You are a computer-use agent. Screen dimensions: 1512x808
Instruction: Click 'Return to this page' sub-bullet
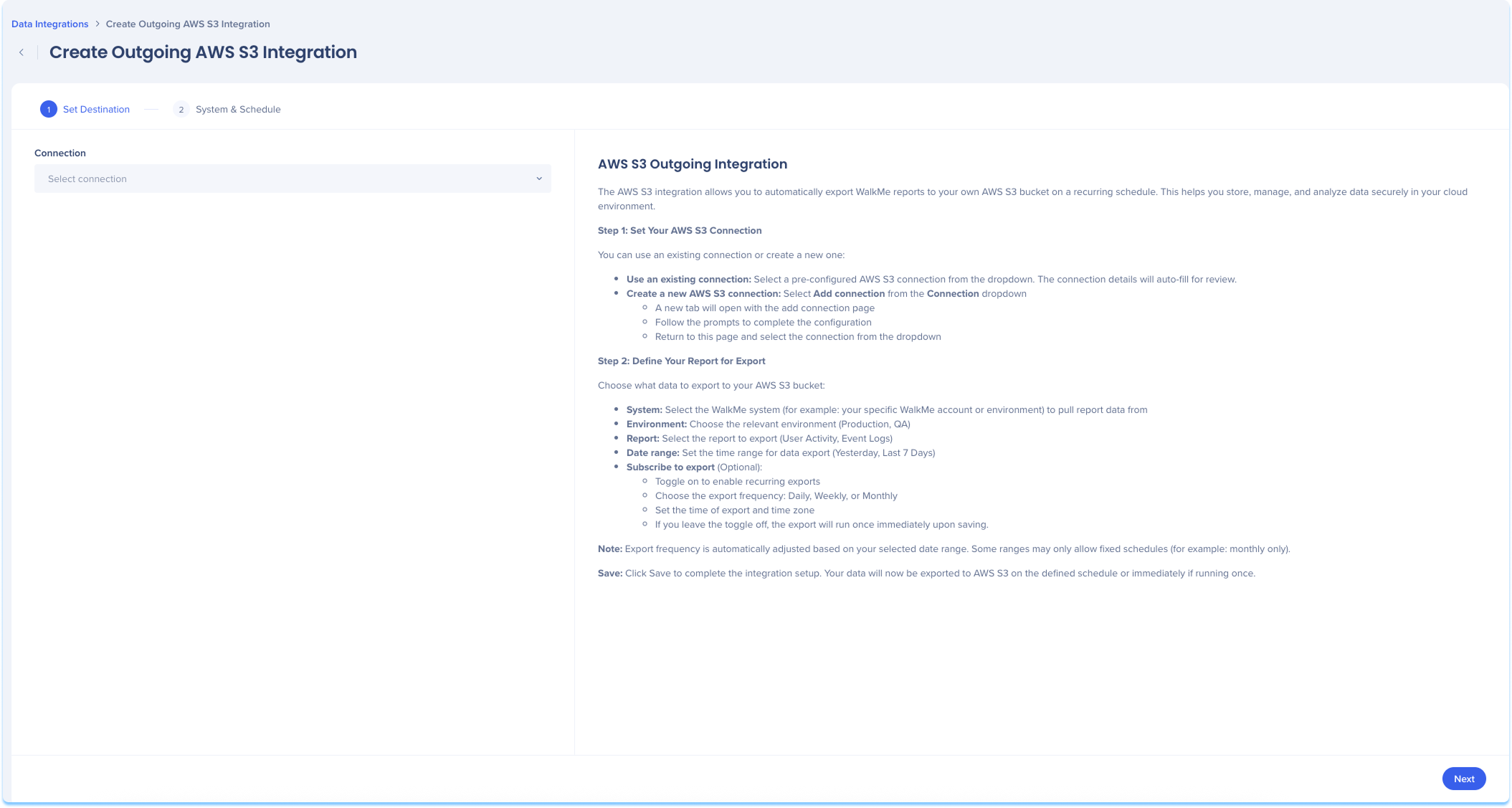[798, 337]
